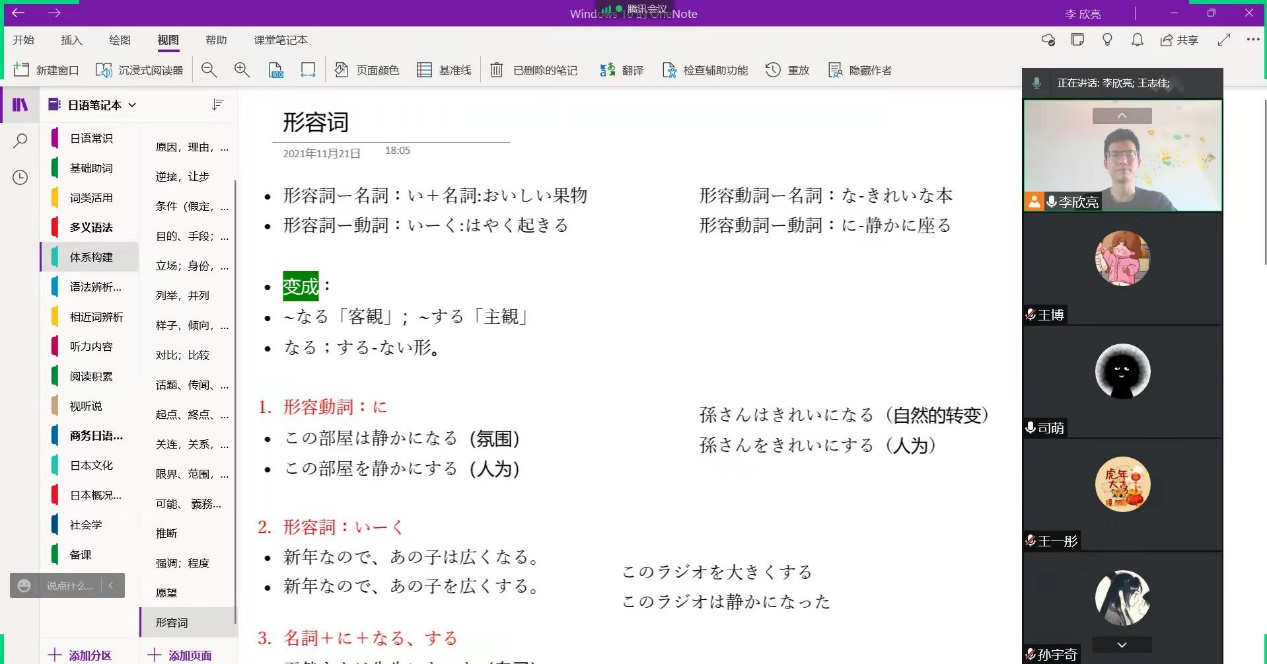Click the Translate (翻译) tool
Image resolution: width=1267 pixels, height=664 pixels.
tap(621, 70)
